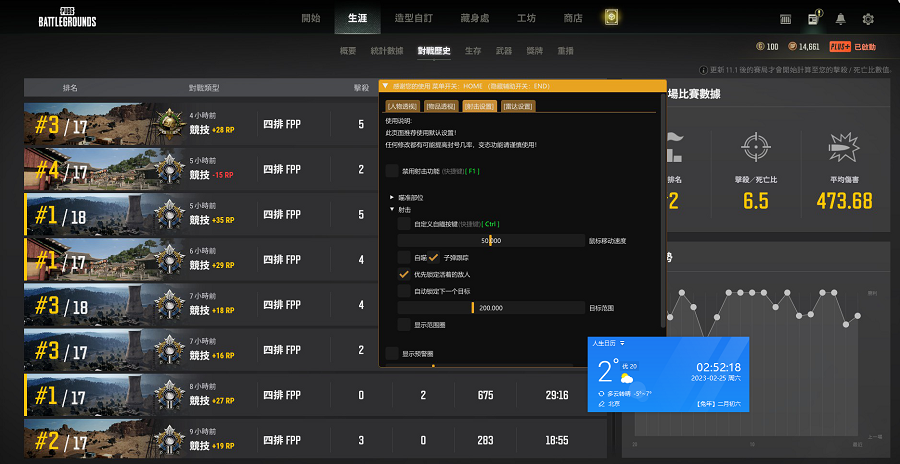Click rank emblem on the #3/18 match row
The image size is (900, 464).
(169, 304)
